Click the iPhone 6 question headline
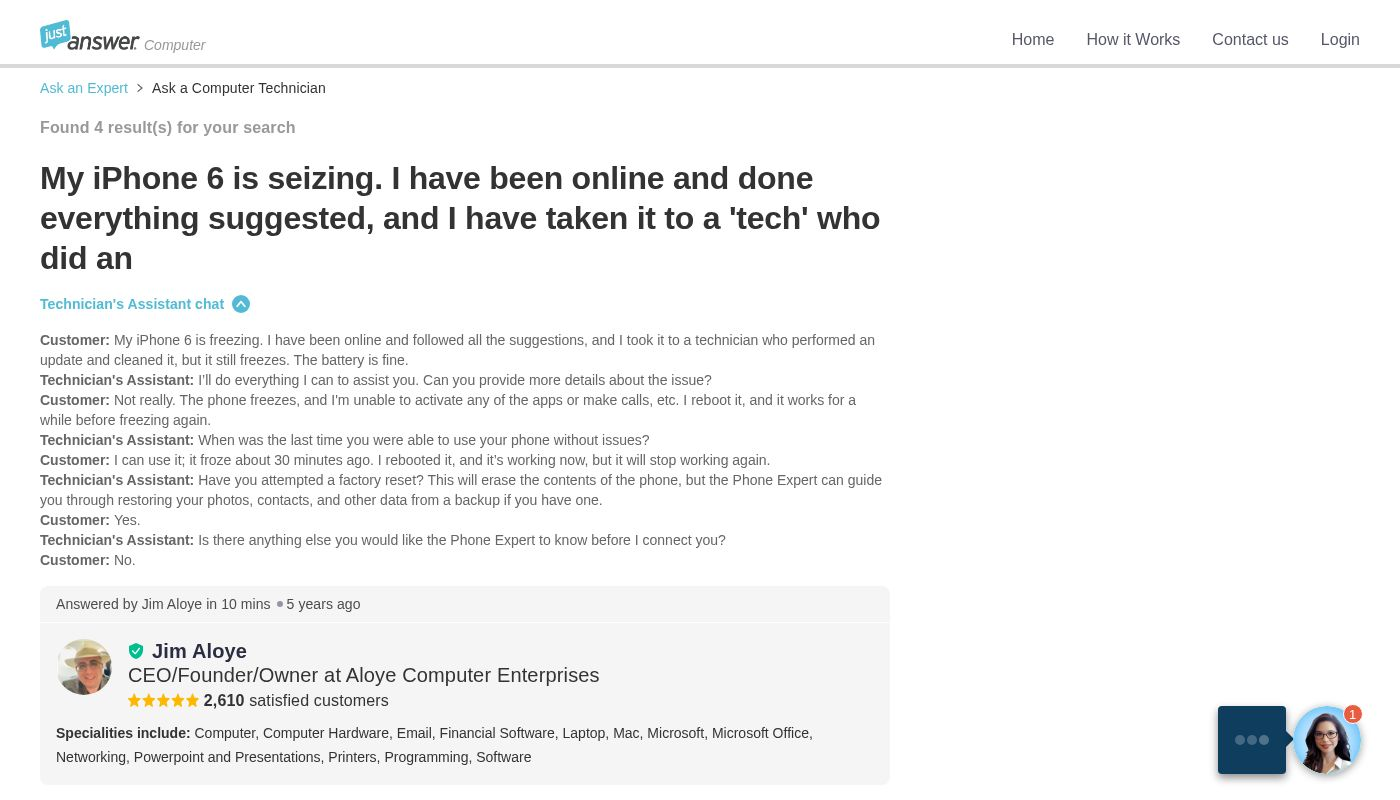 [x=460, y=218]
